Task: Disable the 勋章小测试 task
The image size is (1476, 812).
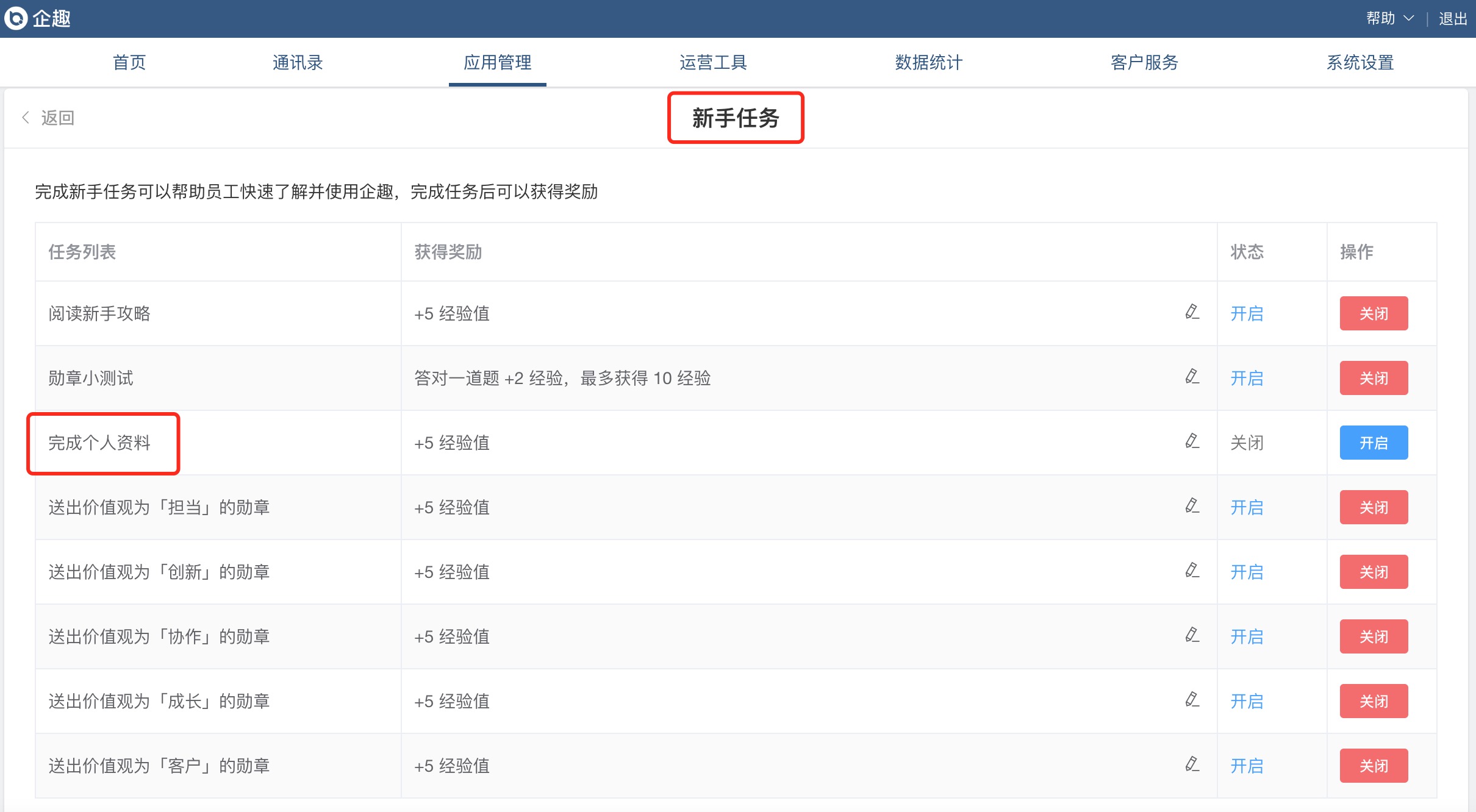Action: pos(1373,378)
